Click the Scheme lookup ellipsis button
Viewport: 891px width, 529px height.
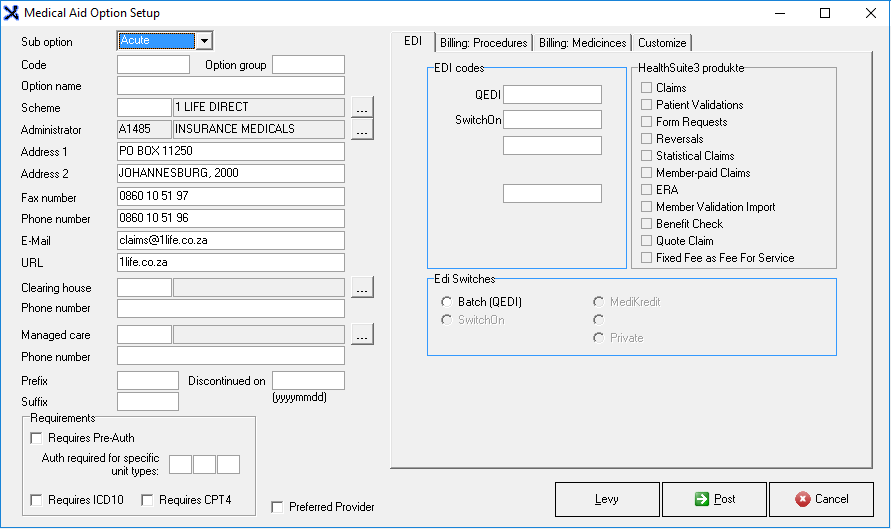[x=361, y=107]
